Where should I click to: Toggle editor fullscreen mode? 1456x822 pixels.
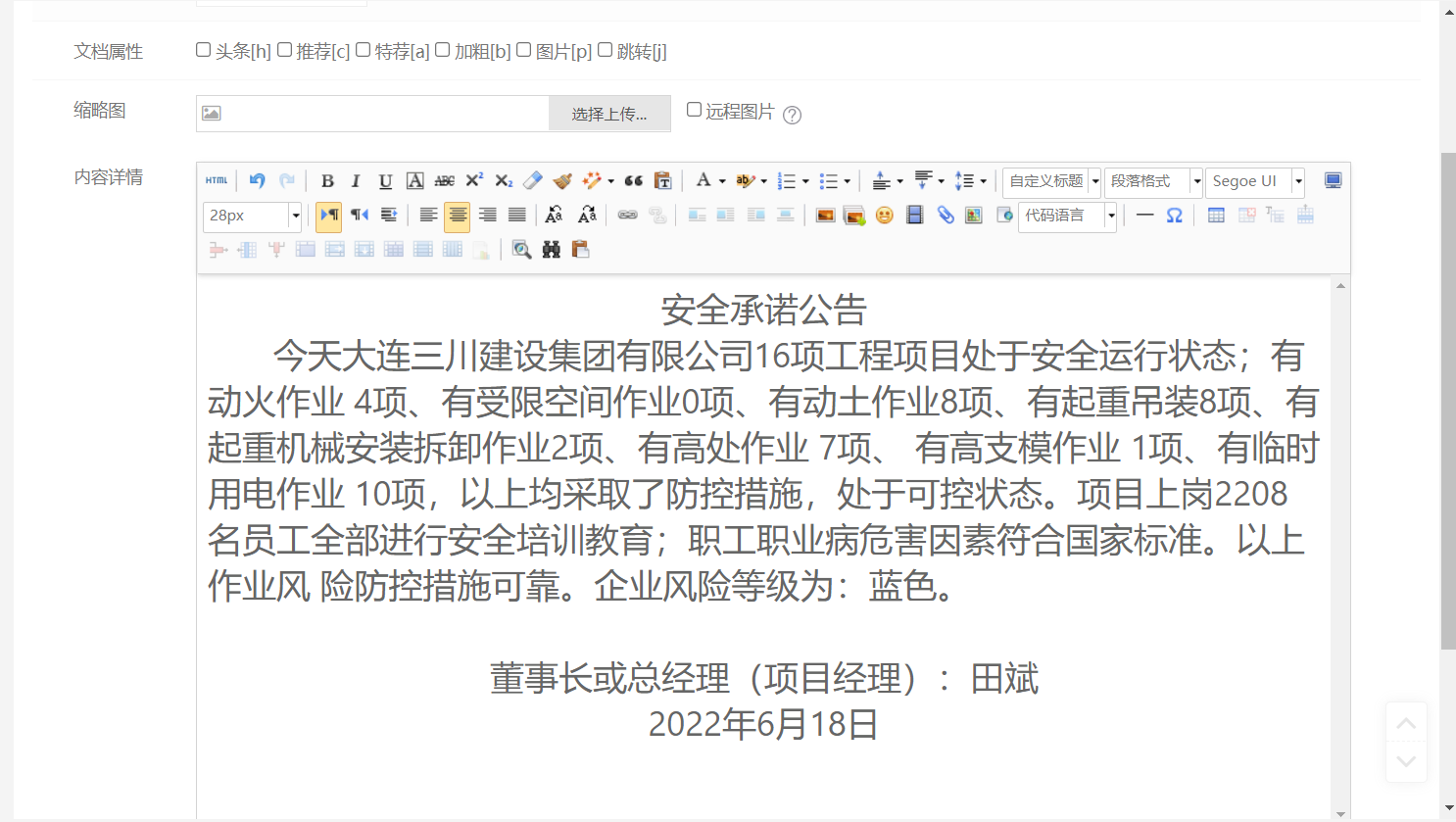tap(1333, 181)
